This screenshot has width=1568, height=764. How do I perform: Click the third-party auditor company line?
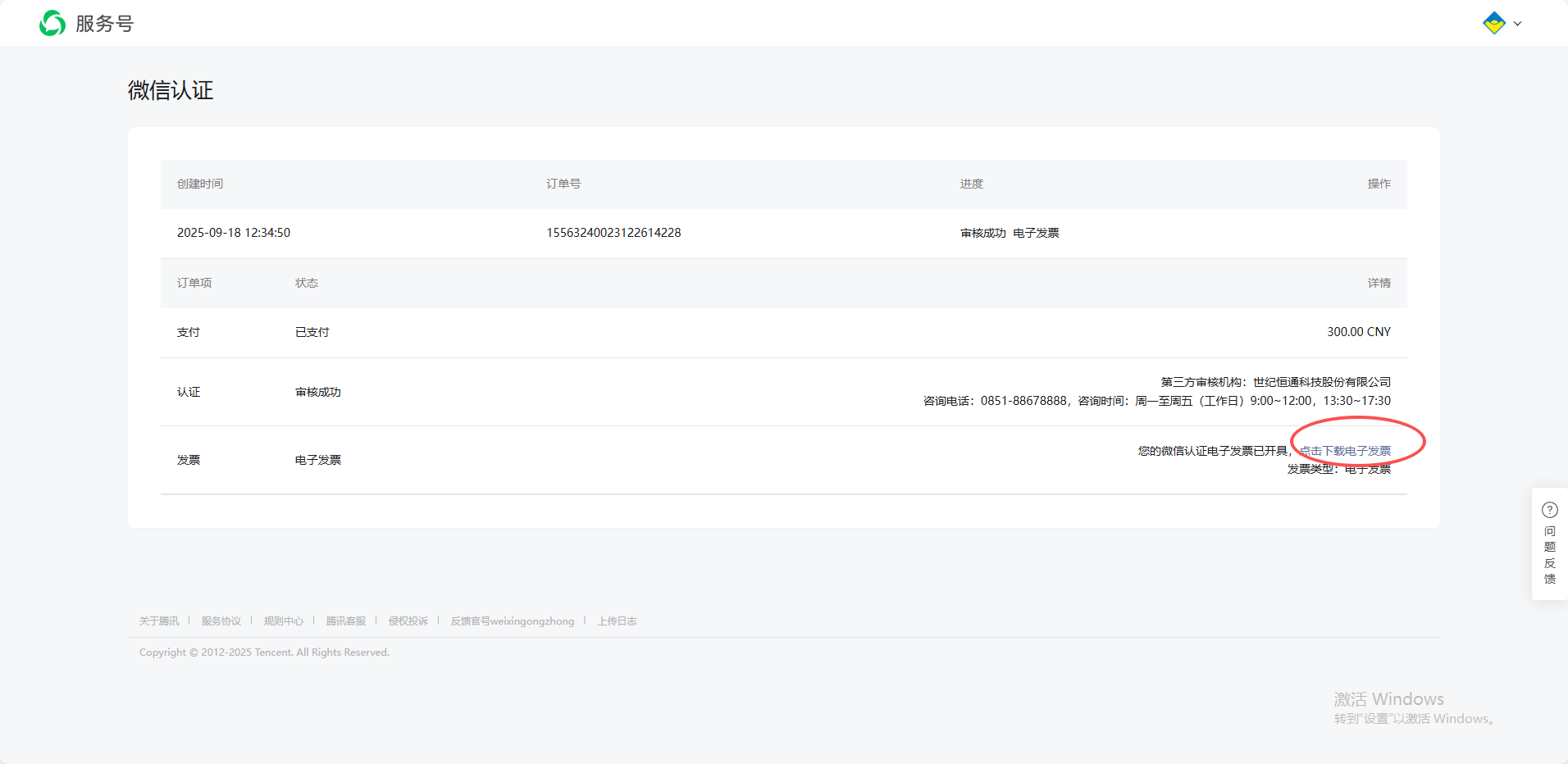[1276, 382]
